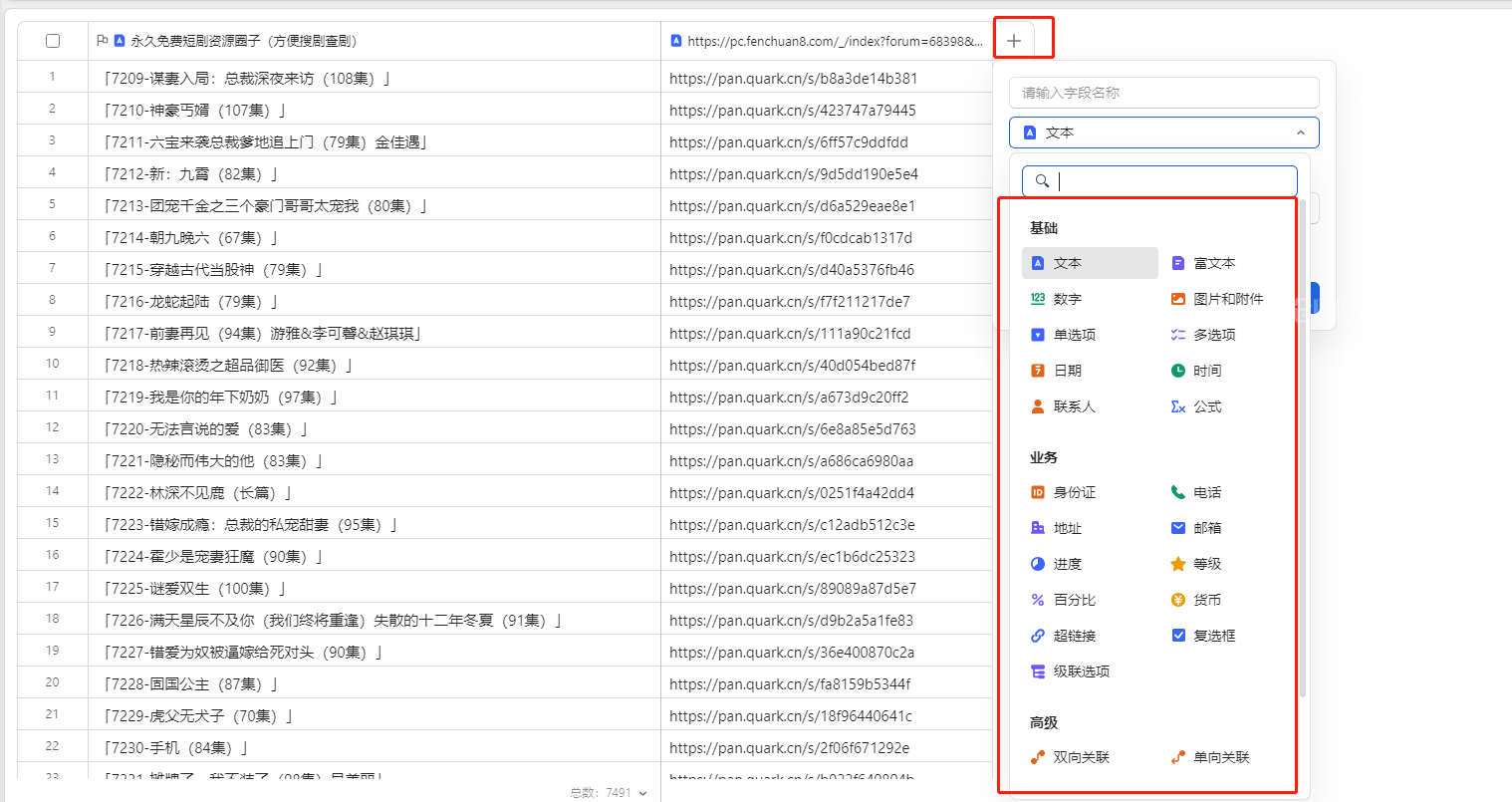Click cell 7210-神豪丐婿 (107集)
1512x802 pixels.
(375, 110)
